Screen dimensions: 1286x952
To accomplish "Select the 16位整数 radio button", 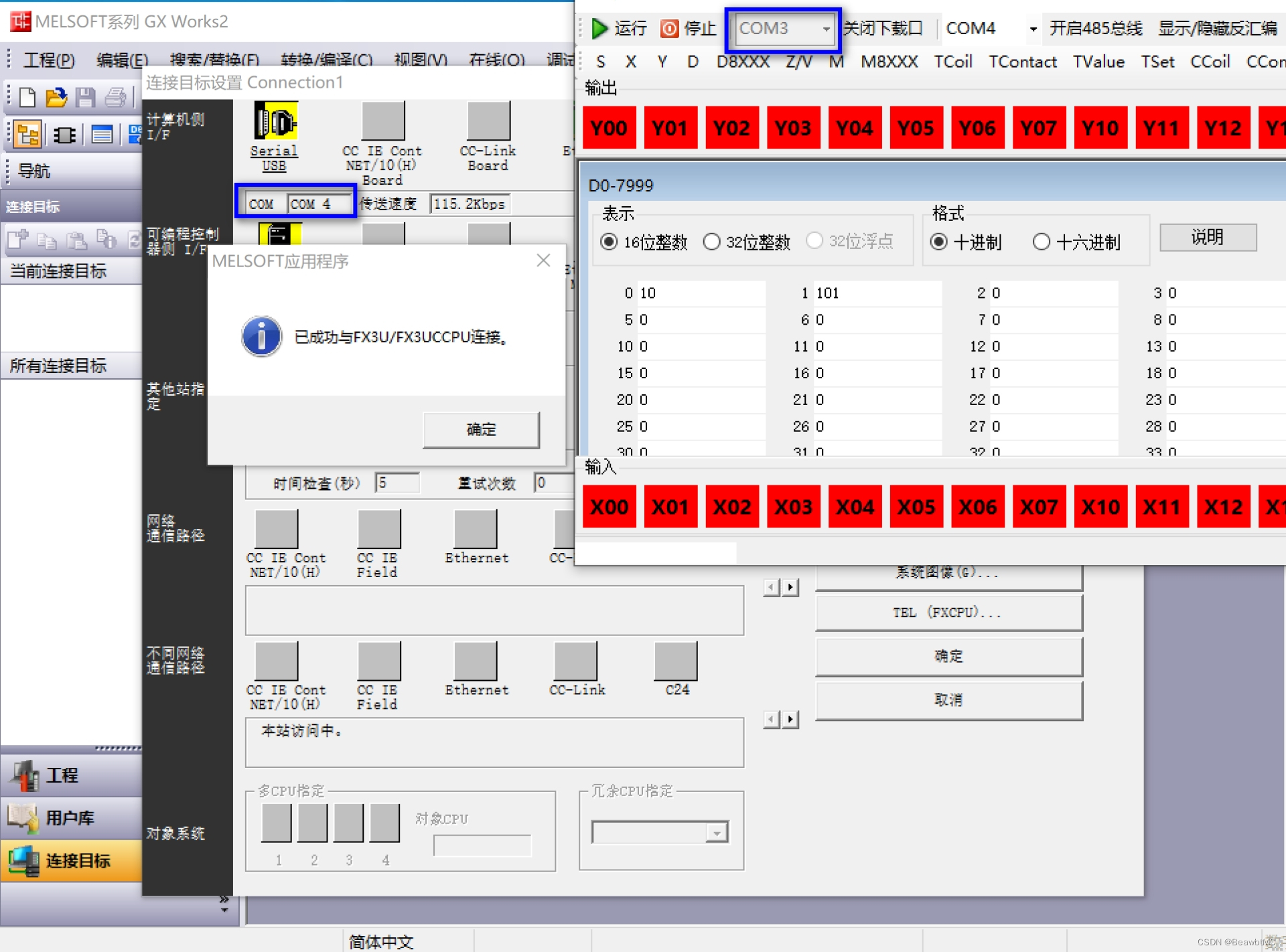I will [x=609, y=242].
